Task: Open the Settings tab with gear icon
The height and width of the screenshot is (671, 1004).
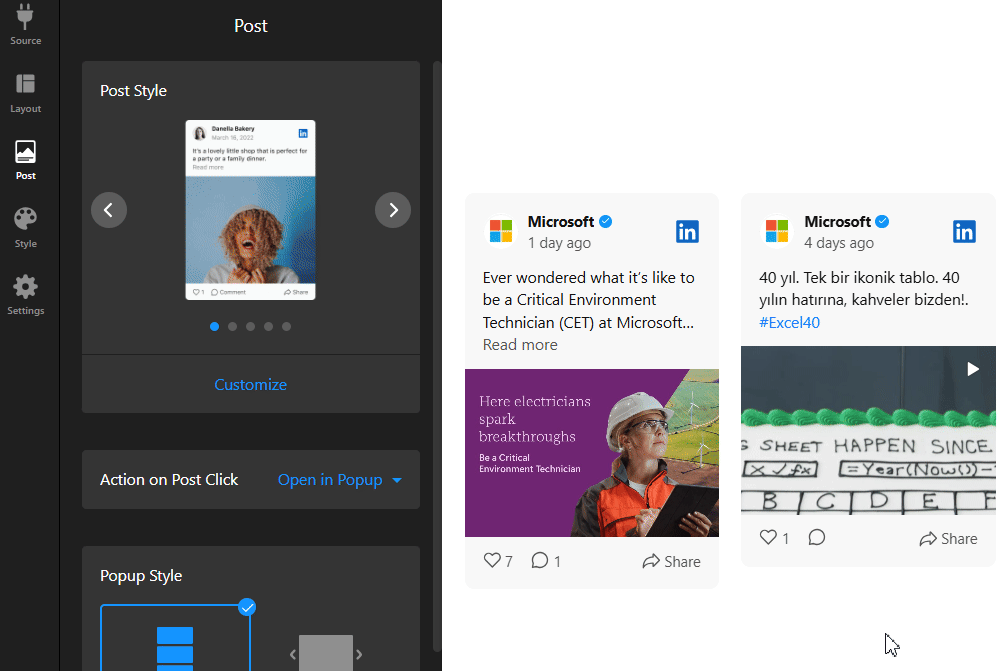Action: tap(26, 295)
